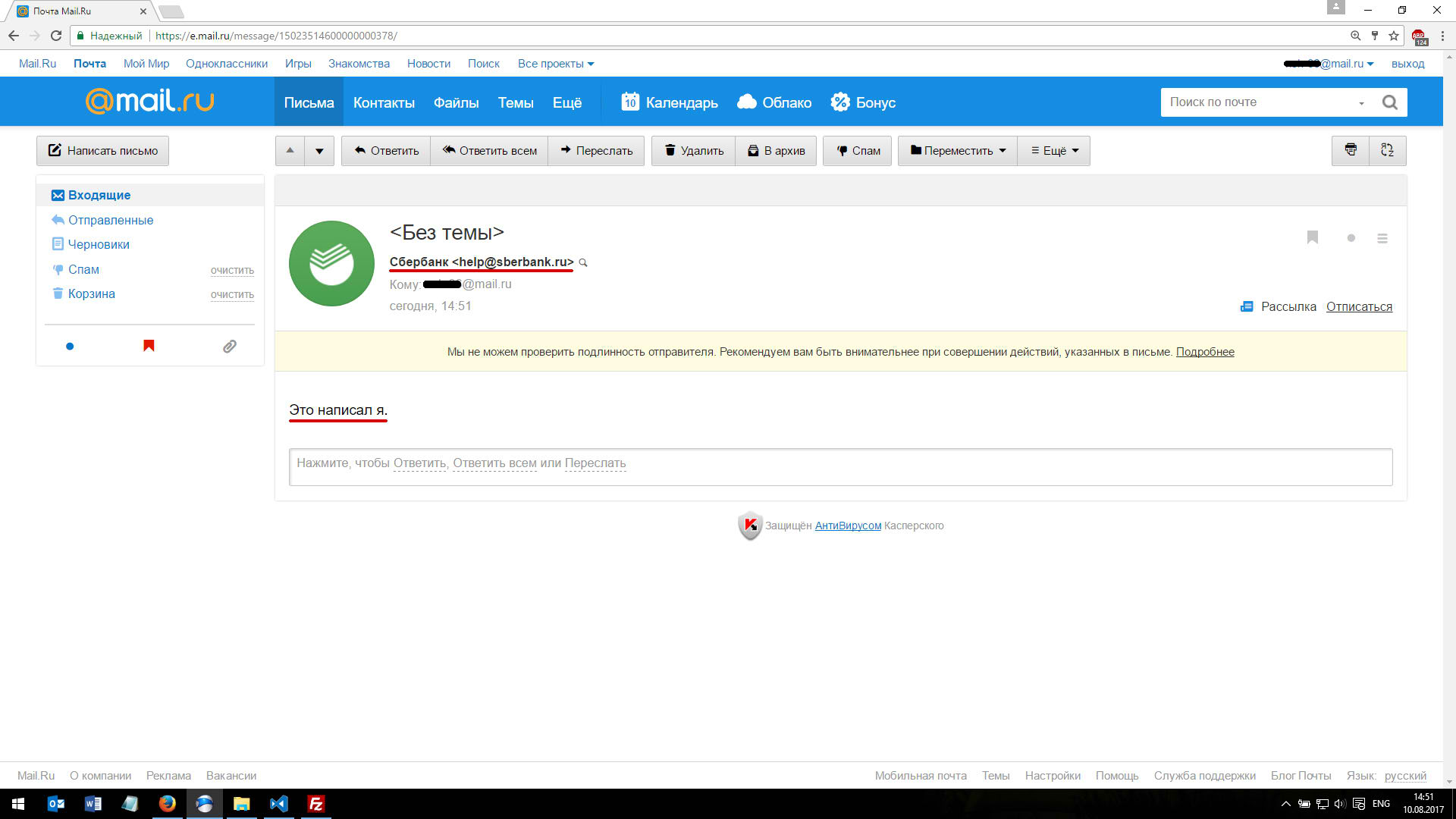Click the Отписаться link

[x=1359, y=306]
